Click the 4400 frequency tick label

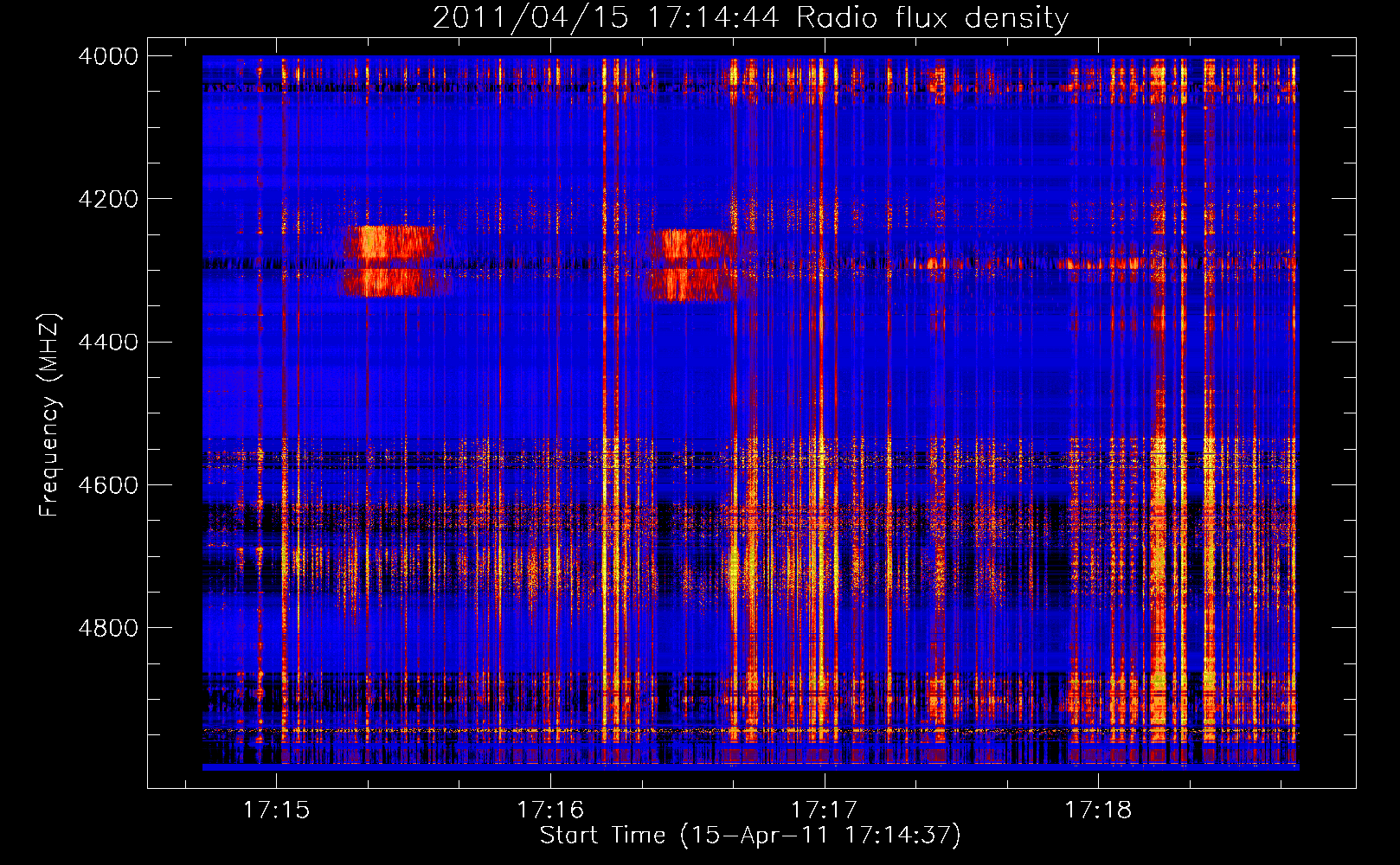coord(108,343)
